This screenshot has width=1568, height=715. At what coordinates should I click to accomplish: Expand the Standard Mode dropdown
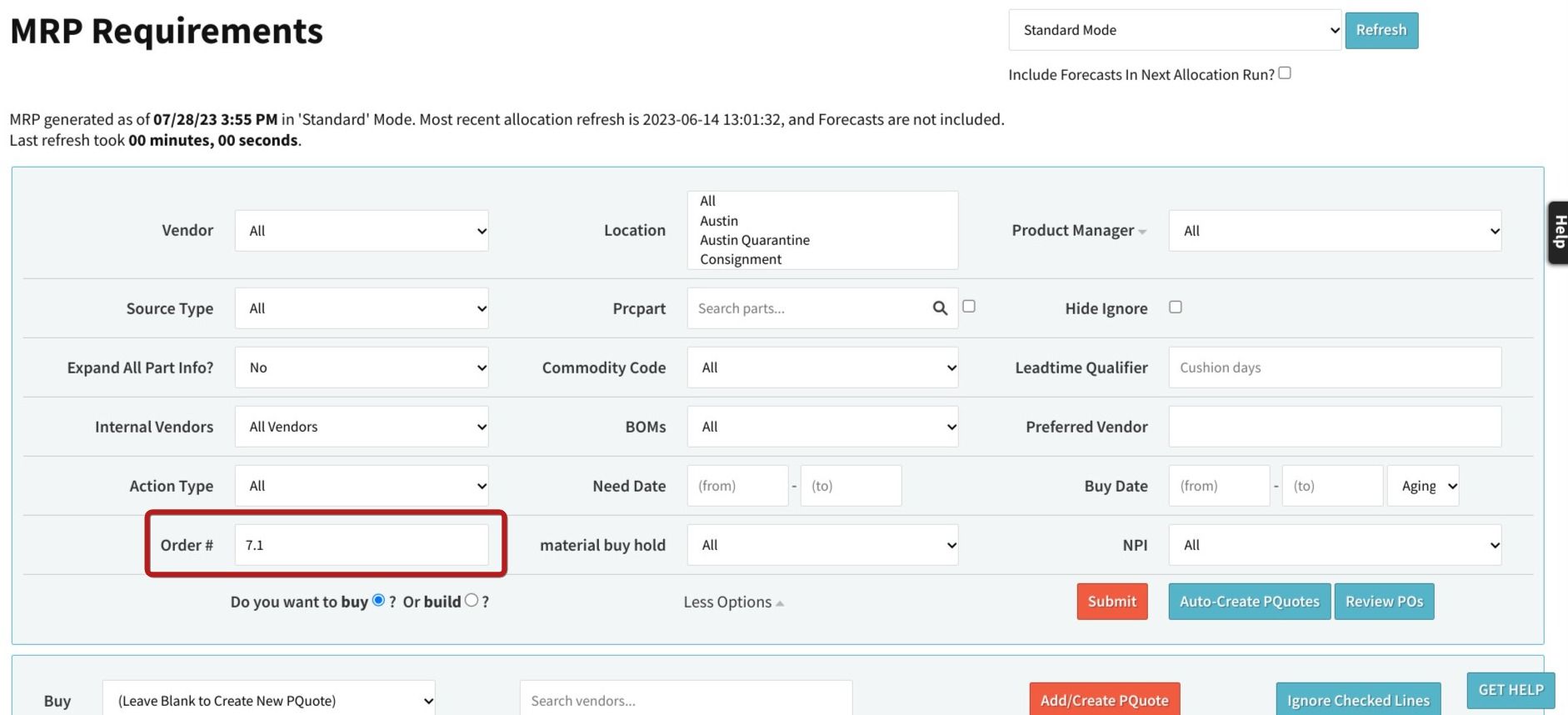point(1174,30)
